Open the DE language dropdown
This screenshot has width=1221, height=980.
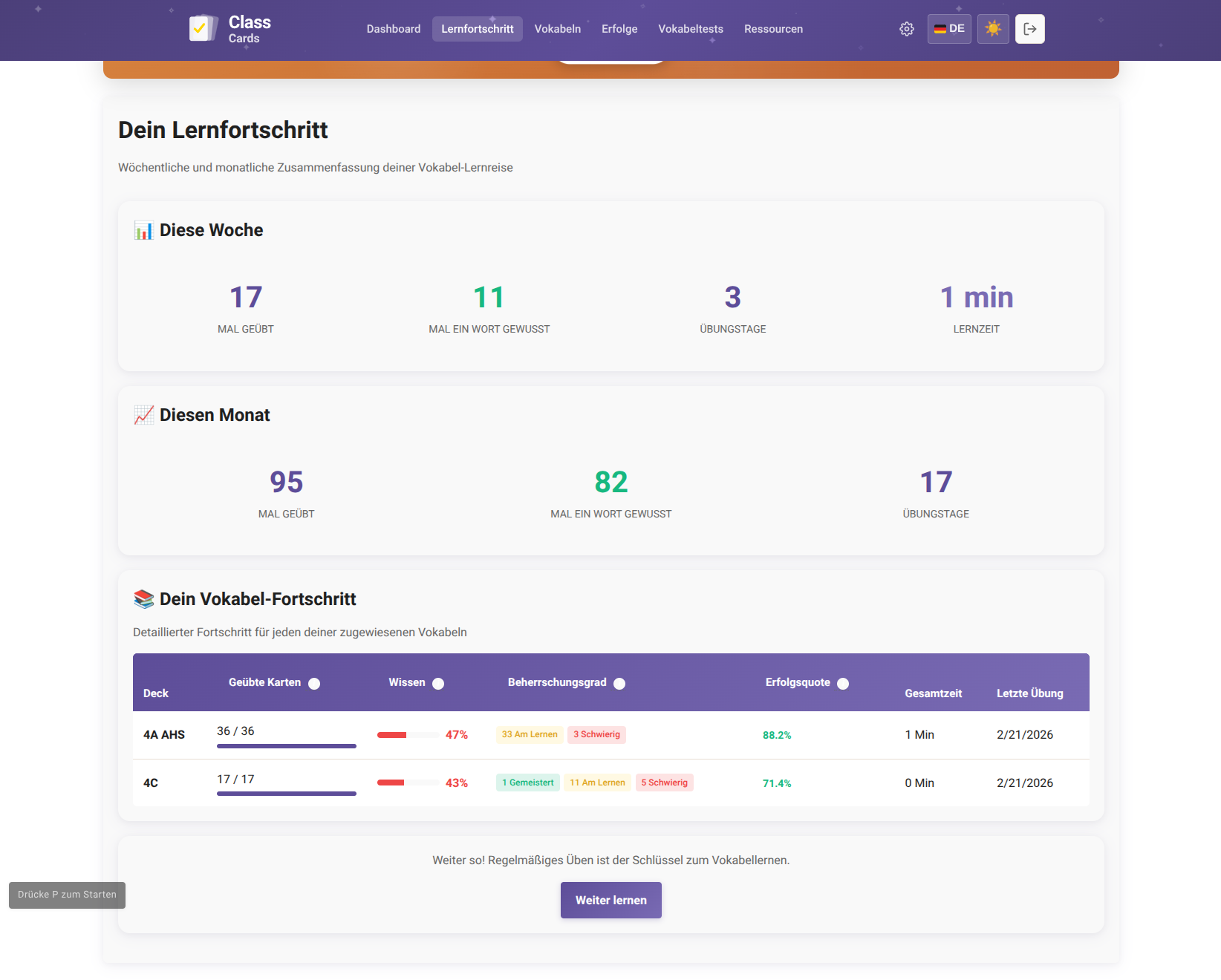(x=948, y=28)
